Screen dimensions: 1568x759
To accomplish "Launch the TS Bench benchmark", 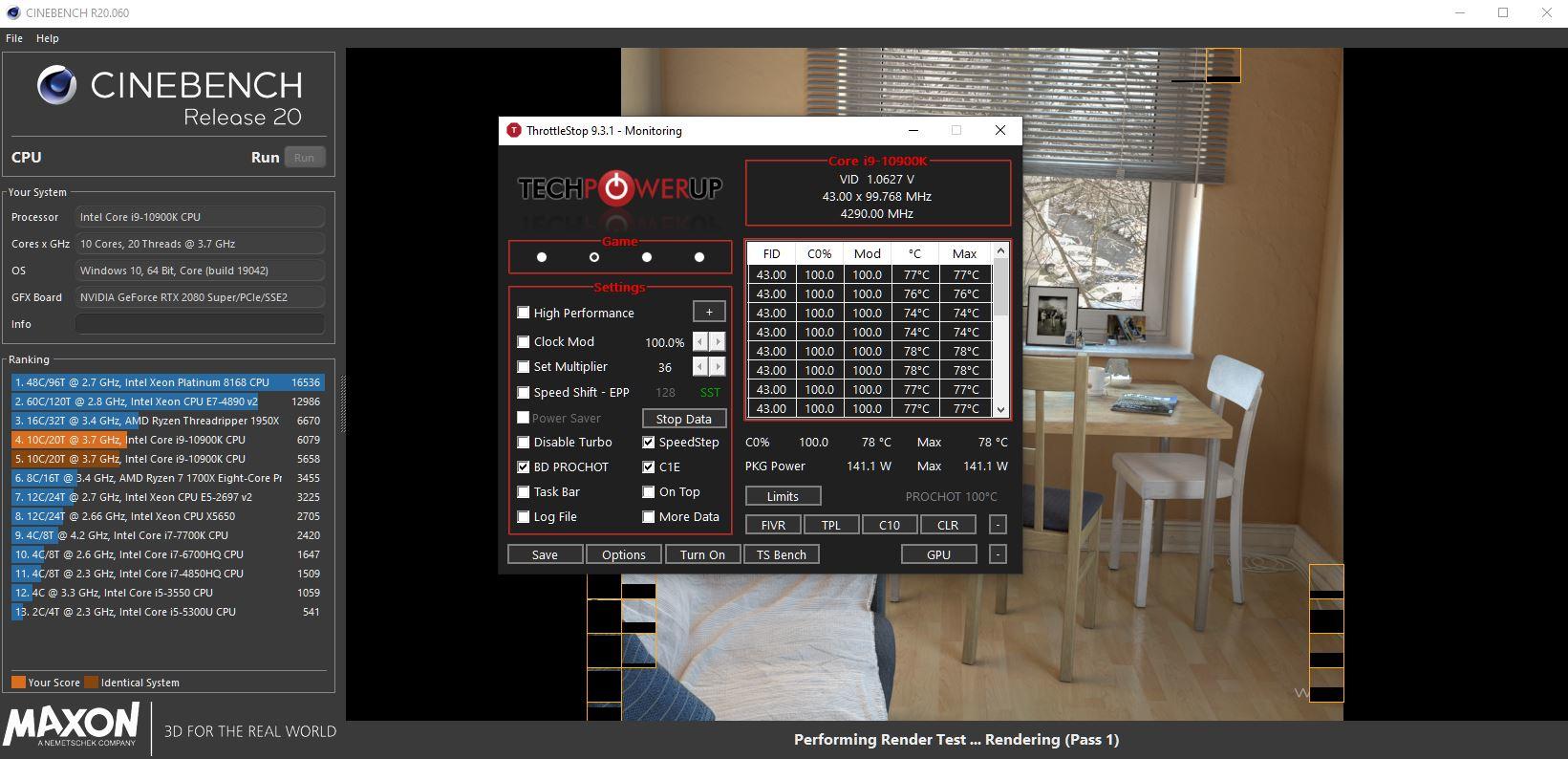I will (781, 554).
